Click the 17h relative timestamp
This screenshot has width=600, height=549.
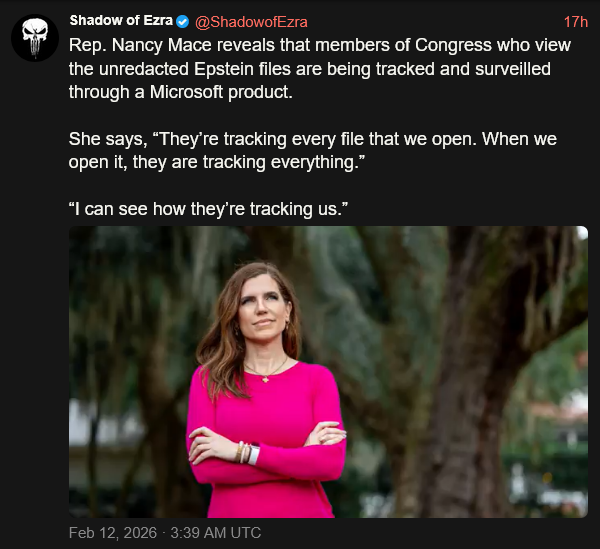(575, 22)
